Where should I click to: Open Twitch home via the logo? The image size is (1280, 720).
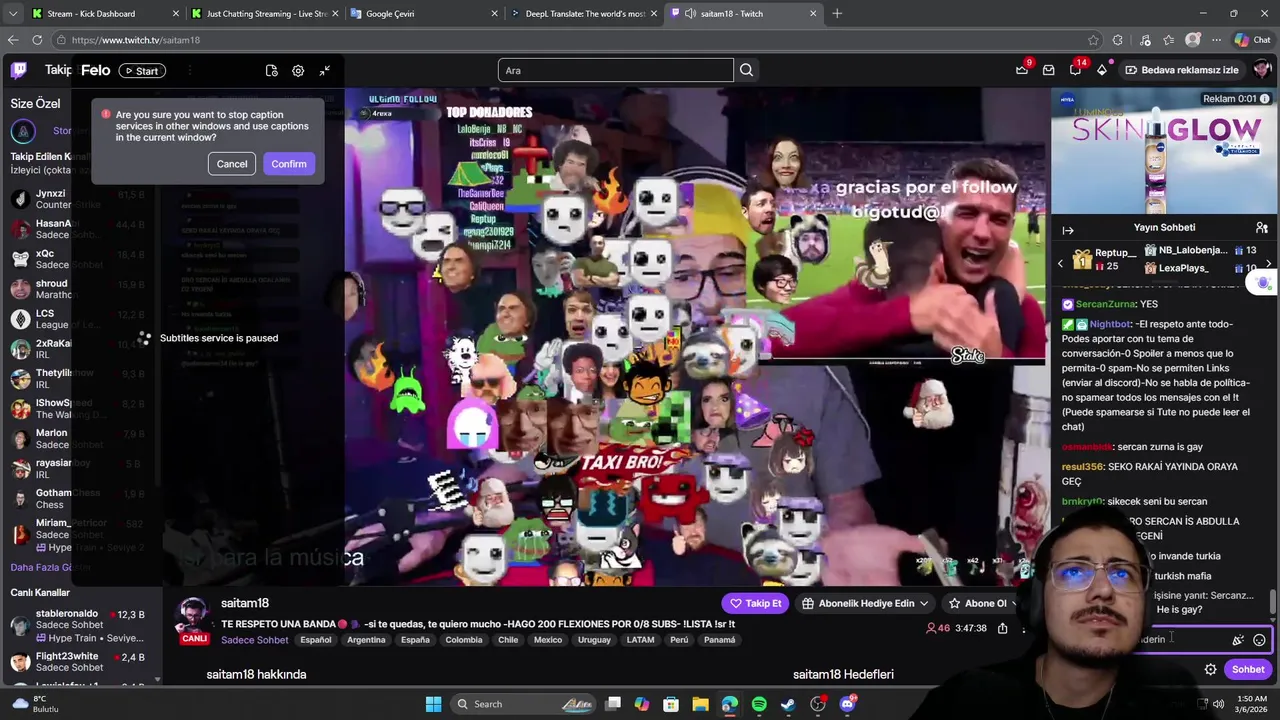(19, 70)
